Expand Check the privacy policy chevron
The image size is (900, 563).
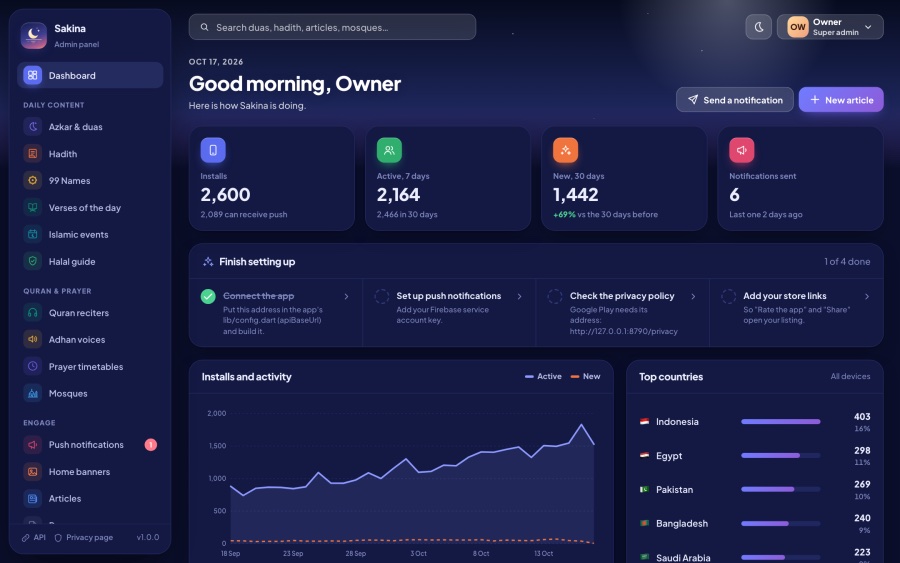693,296
